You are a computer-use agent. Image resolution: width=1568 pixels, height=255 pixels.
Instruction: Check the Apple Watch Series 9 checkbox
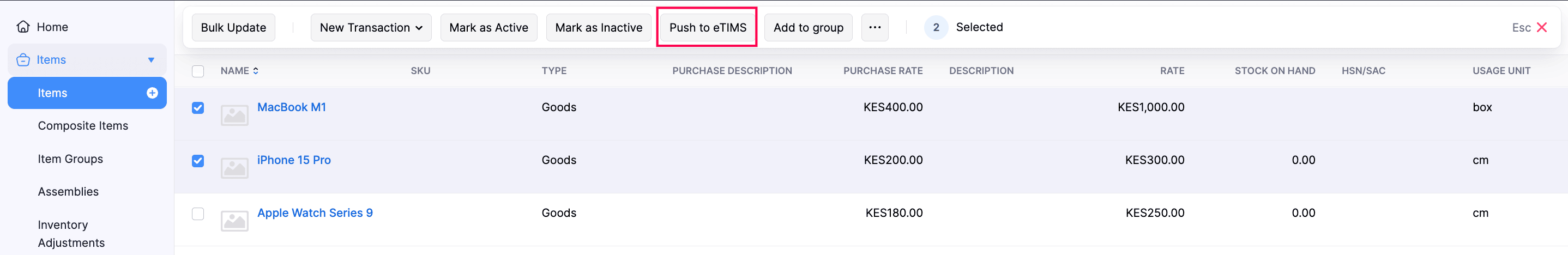(198, 214)
